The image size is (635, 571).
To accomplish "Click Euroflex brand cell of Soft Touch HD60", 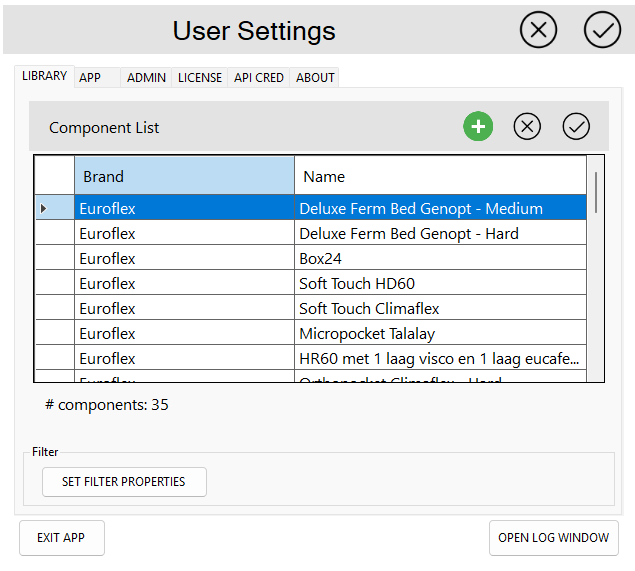I will click(x=184, y=283).
